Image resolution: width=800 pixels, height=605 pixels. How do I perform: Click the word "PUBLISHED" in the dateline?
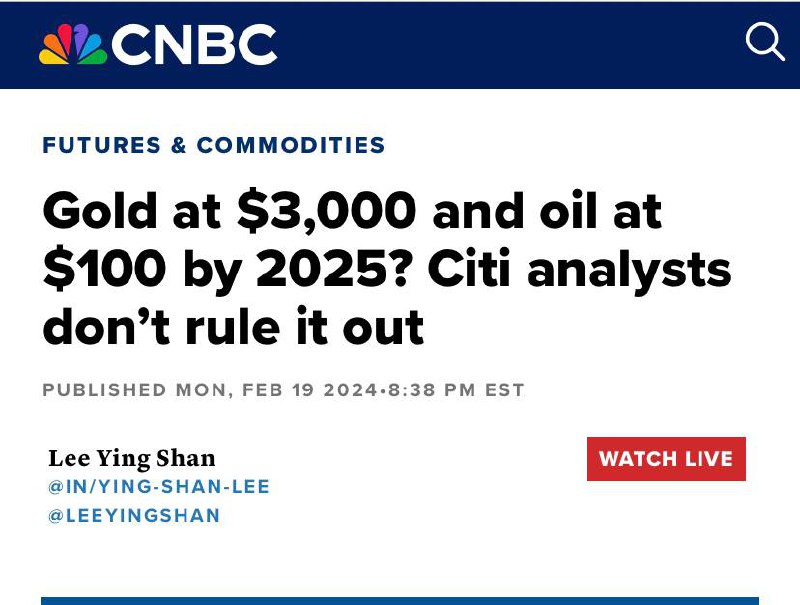(105, 390)
